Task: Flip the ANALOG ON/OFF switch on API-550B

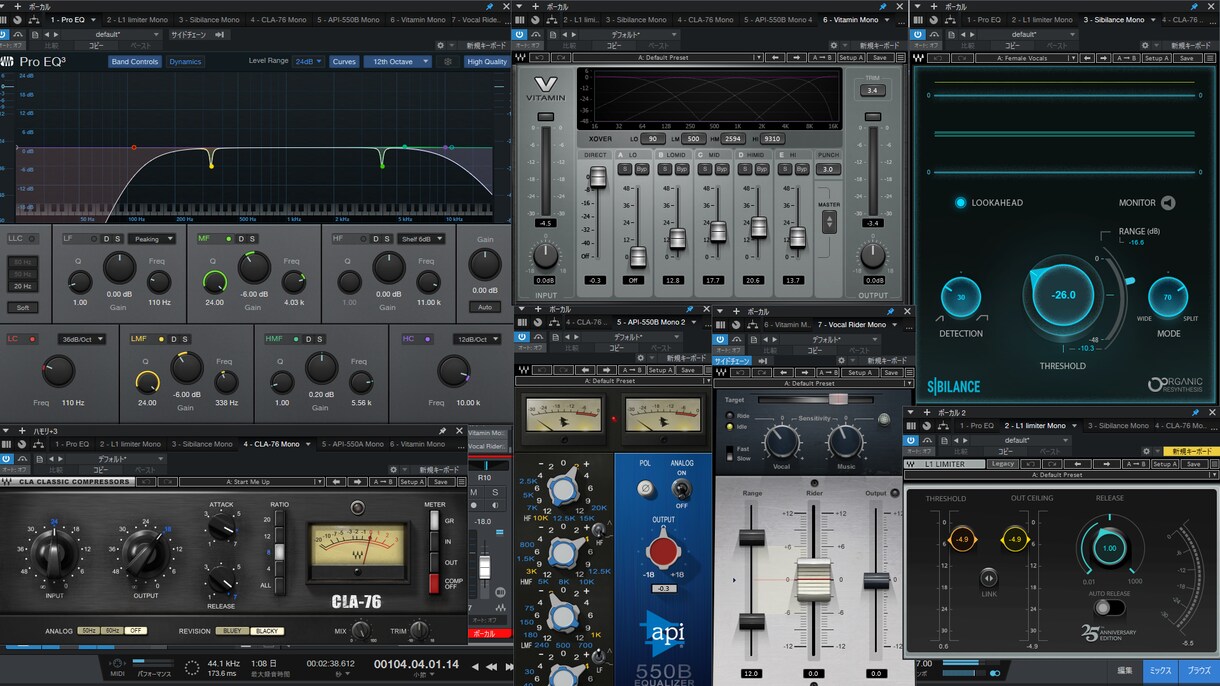Action: point(681,490)
